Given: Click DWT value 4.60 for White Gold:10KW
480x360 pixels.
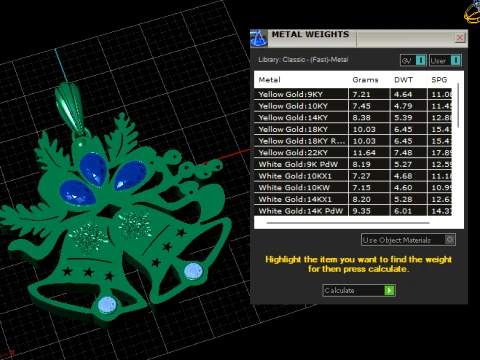Looking at the screenshot, I should coord(403,188).
